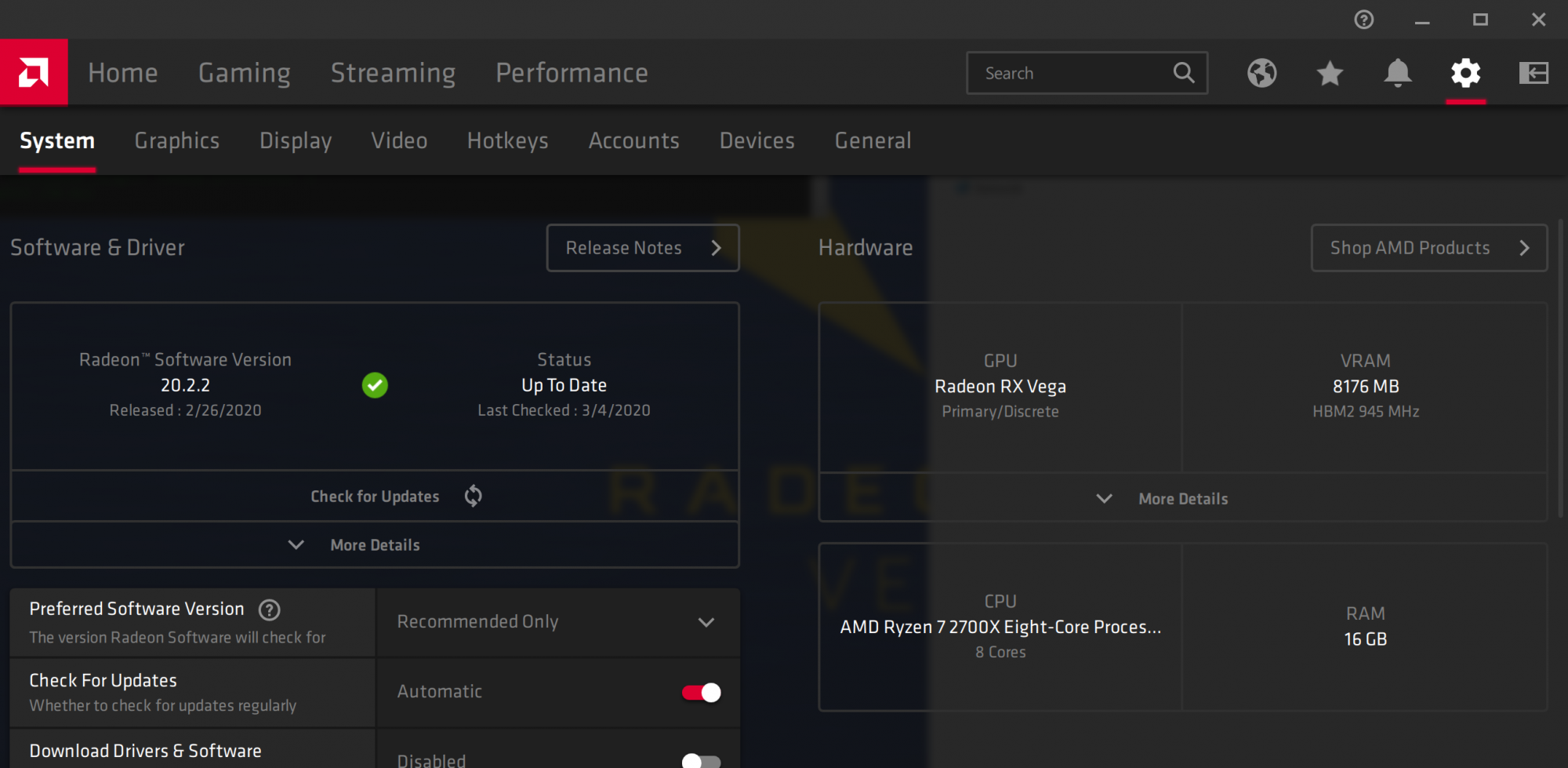
Task: Select the Hotkeys tab
Action: (x=507, y=140)
